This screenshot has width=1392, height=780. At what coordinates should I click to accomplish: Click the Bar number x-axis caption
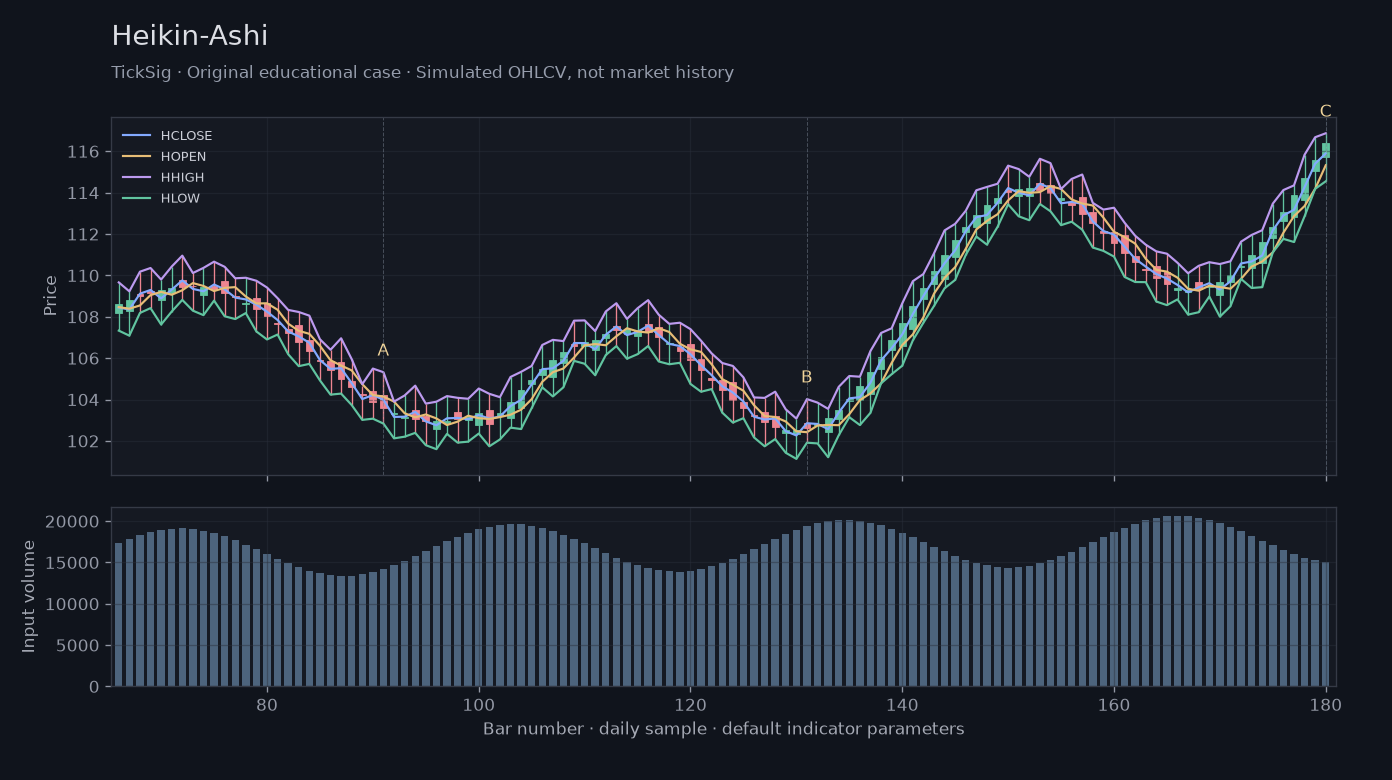pos(724,729)
